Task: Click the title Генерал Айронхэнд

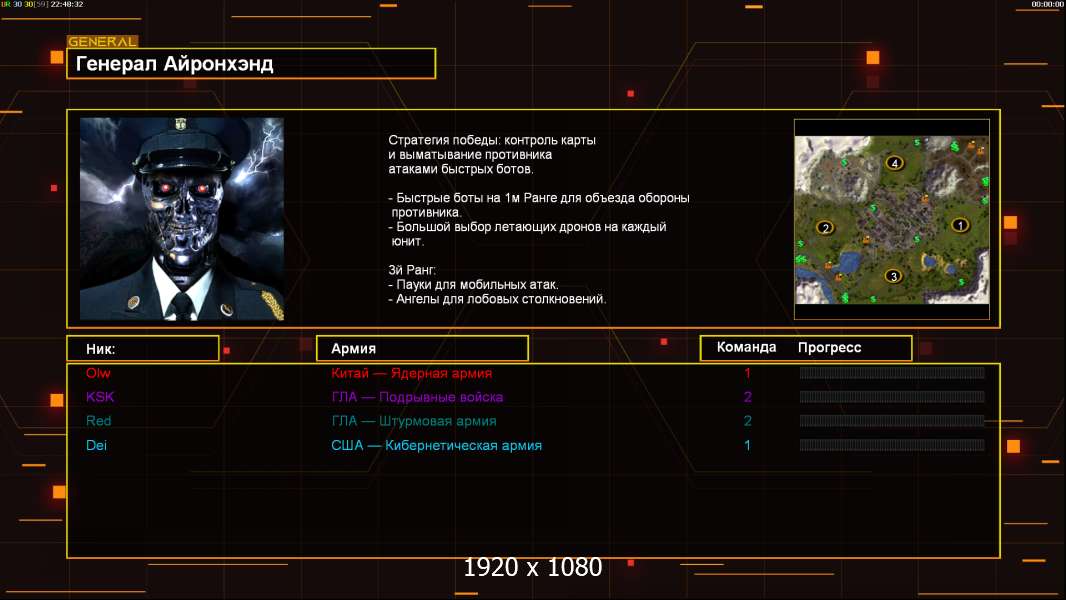Action: click(175, 64)
